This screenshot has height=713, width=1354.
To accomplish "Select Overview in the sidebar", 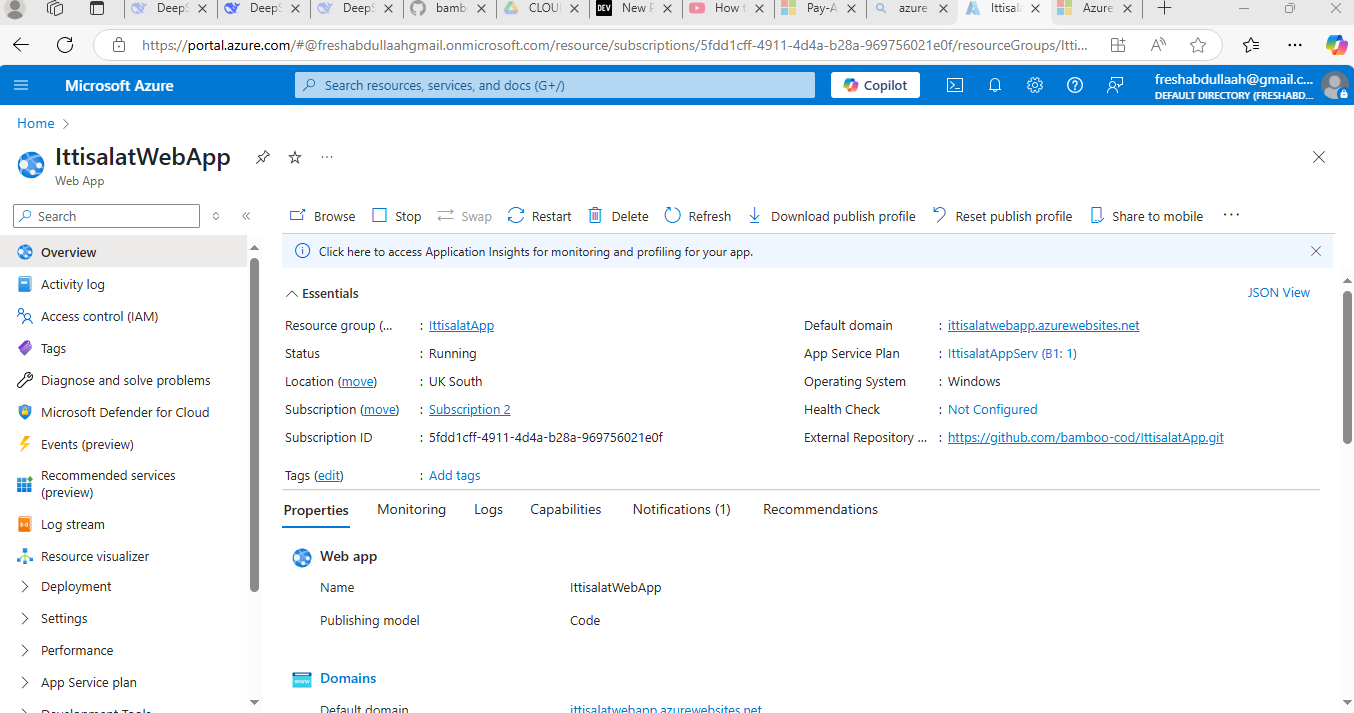I will pyautogui.click(x=124, y=253).
